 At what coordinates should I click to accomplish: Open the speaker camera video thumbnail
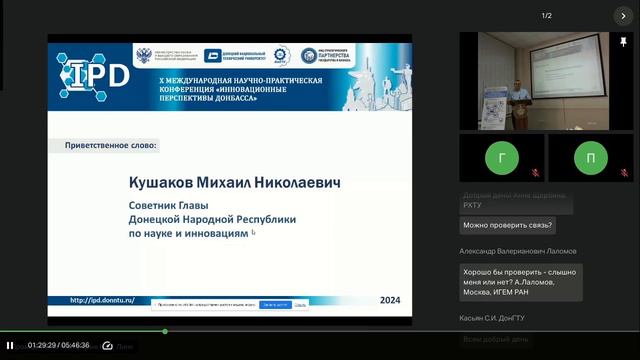click(543, 81)
